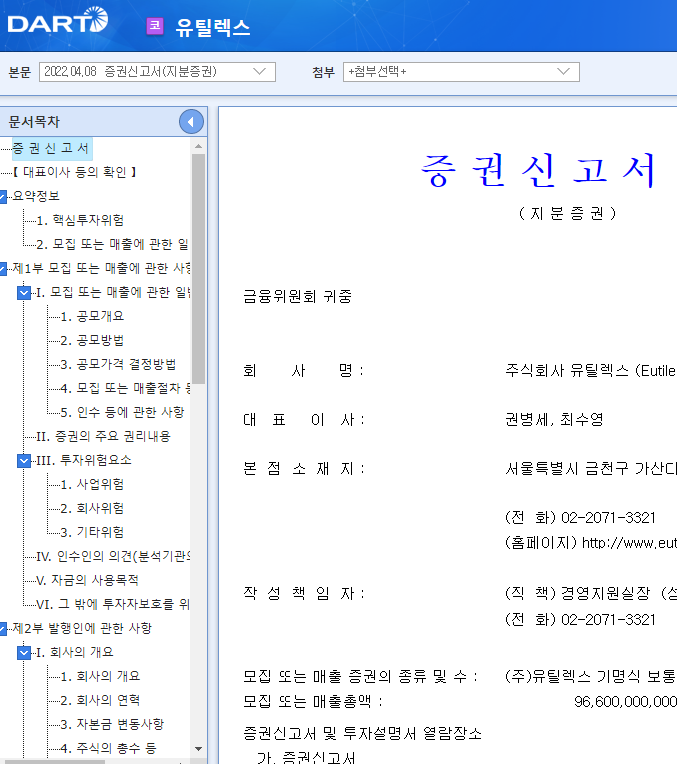Click the 금융위원회 귀중 text
The image size is (677, 764).
(297, 296)
